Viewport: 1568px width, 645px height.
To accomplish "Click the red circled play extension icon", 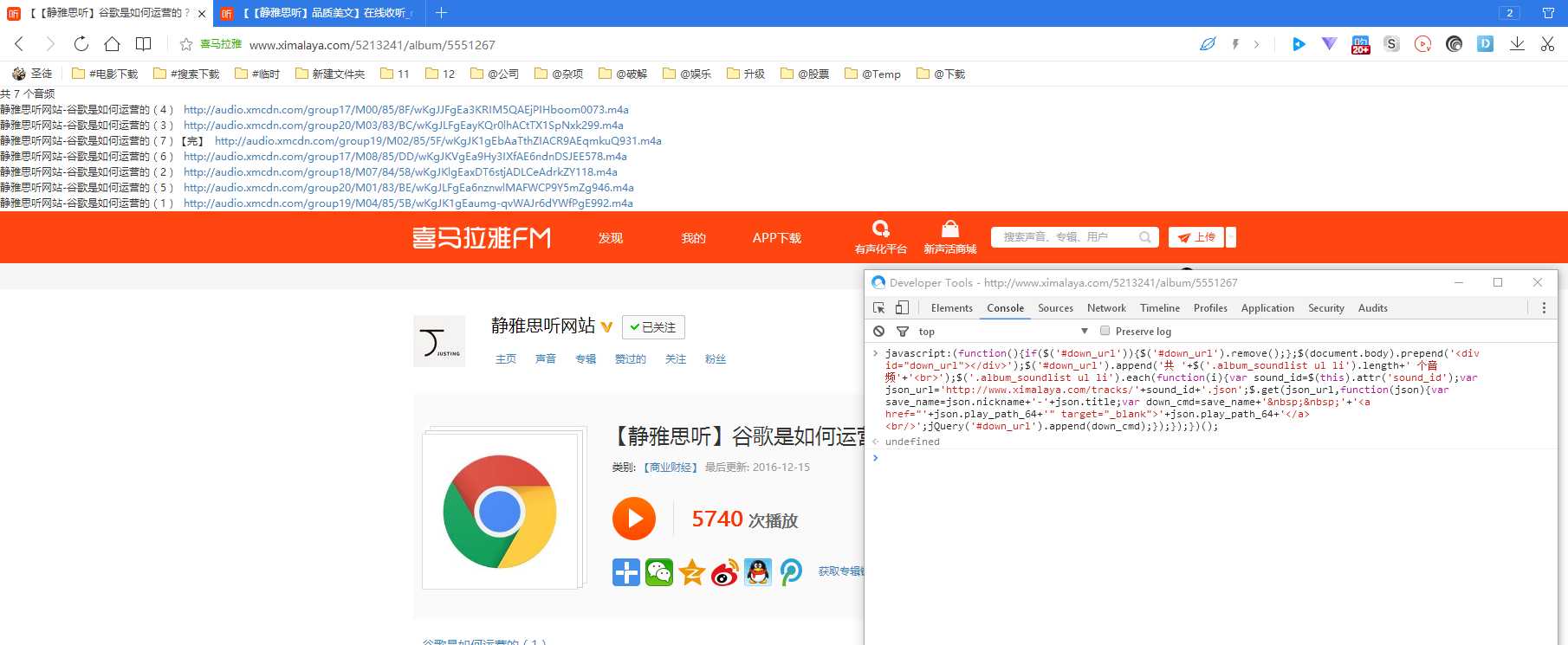I will 1422,44.
